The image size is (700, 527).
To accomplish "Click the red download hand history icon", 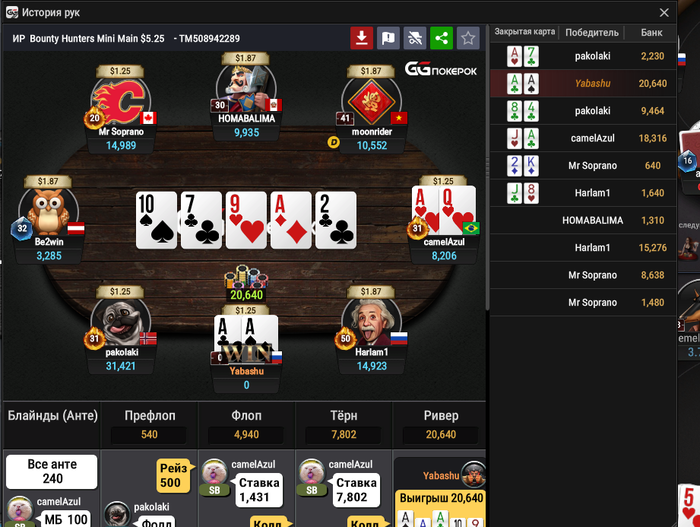I will pyautogui.click(x=362, y=38).
